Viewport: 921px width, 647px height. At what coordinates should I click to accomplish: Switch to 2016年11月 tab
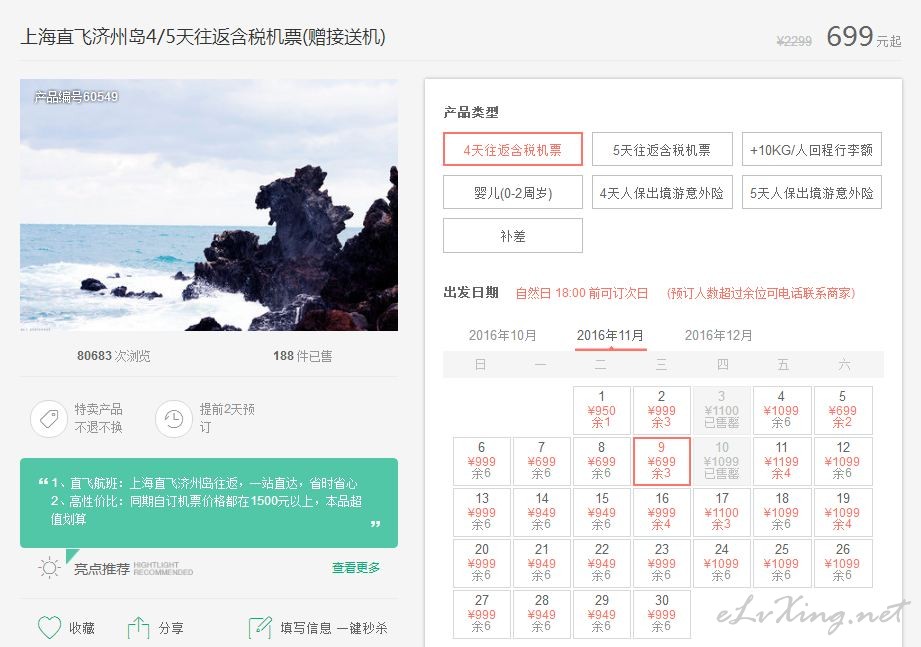tap(610, 335)
